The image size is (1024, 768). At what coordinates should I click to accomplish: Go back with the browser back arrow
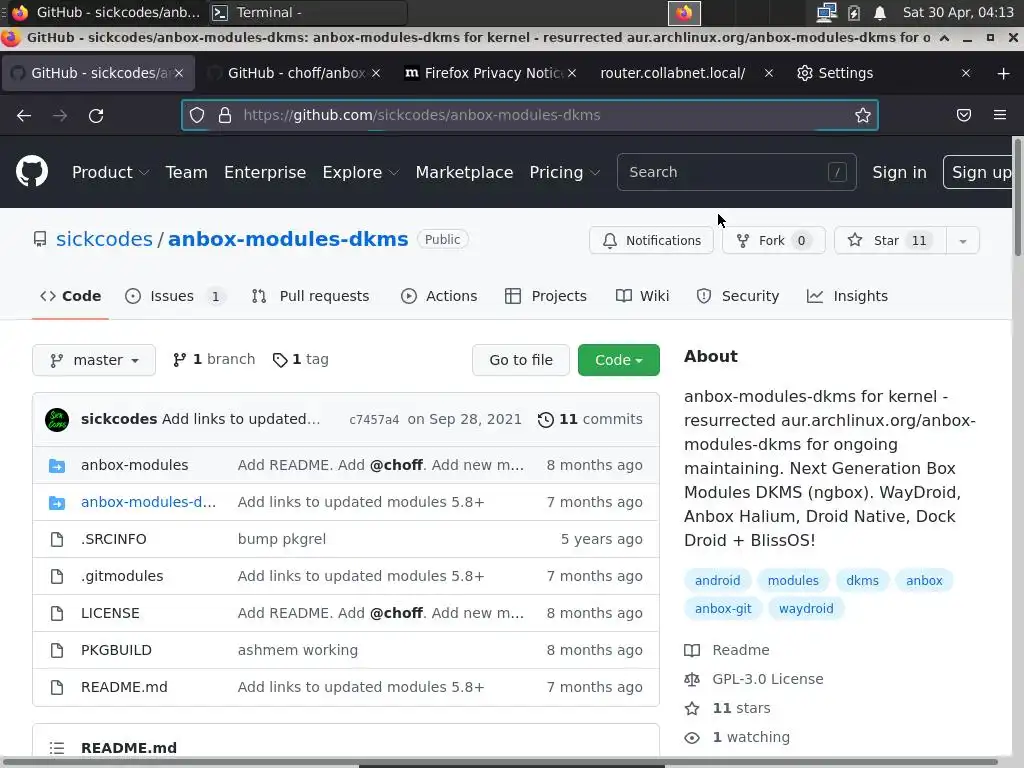pos(24,116)
